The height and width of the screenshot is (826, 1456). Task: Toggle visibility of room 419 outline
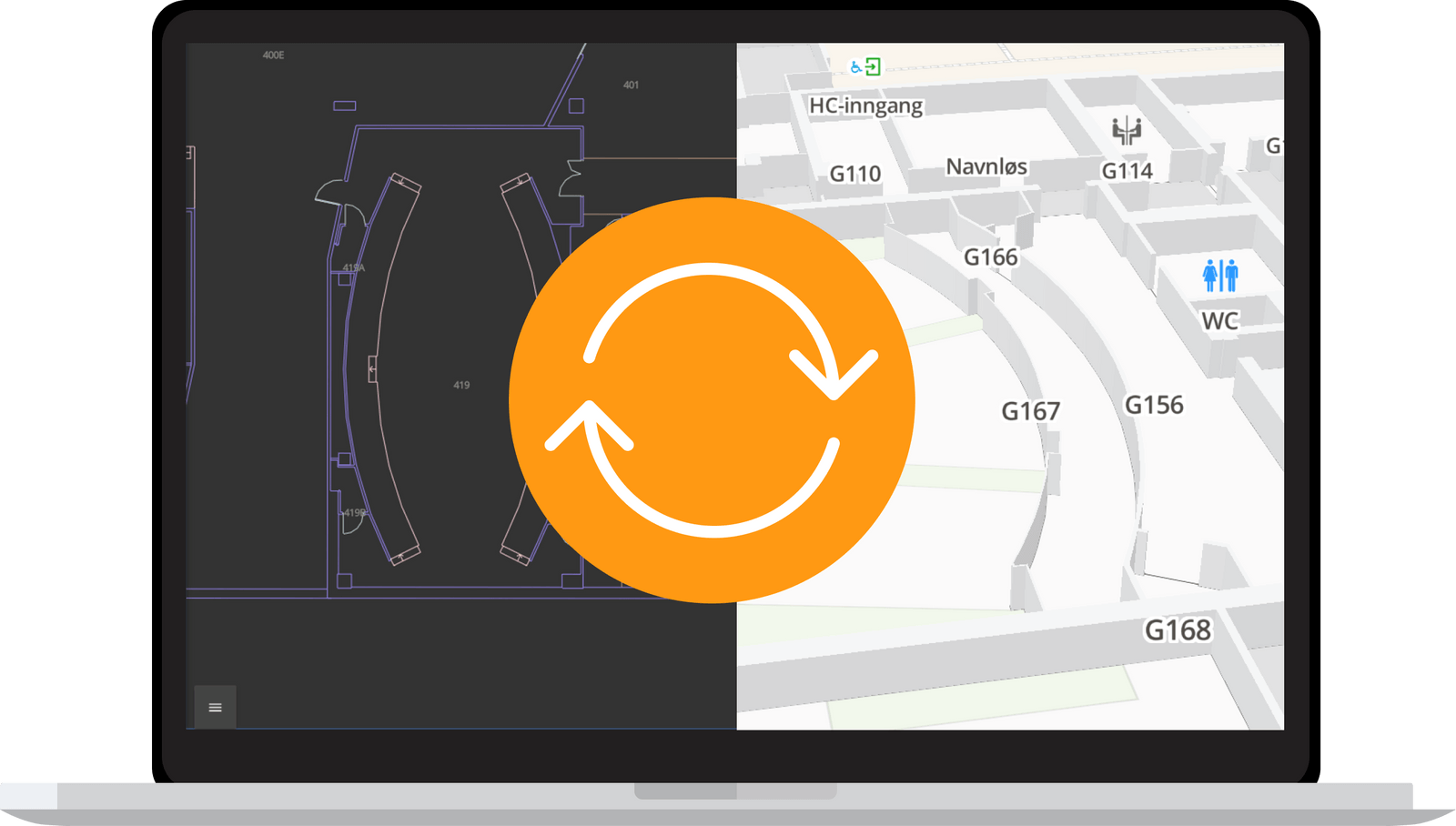pyautogui.click(x=460, y=385)
